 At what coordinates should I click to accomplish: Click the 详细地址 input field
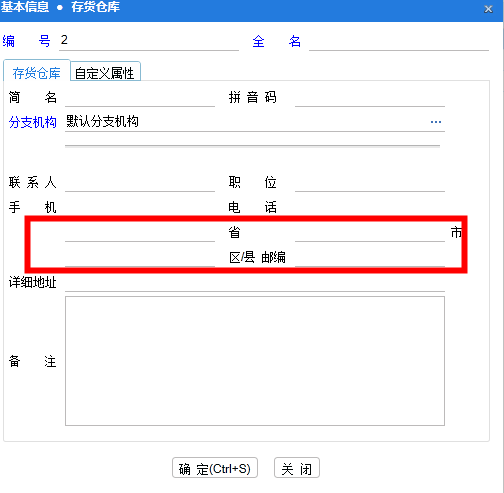[x=255, y=283]
